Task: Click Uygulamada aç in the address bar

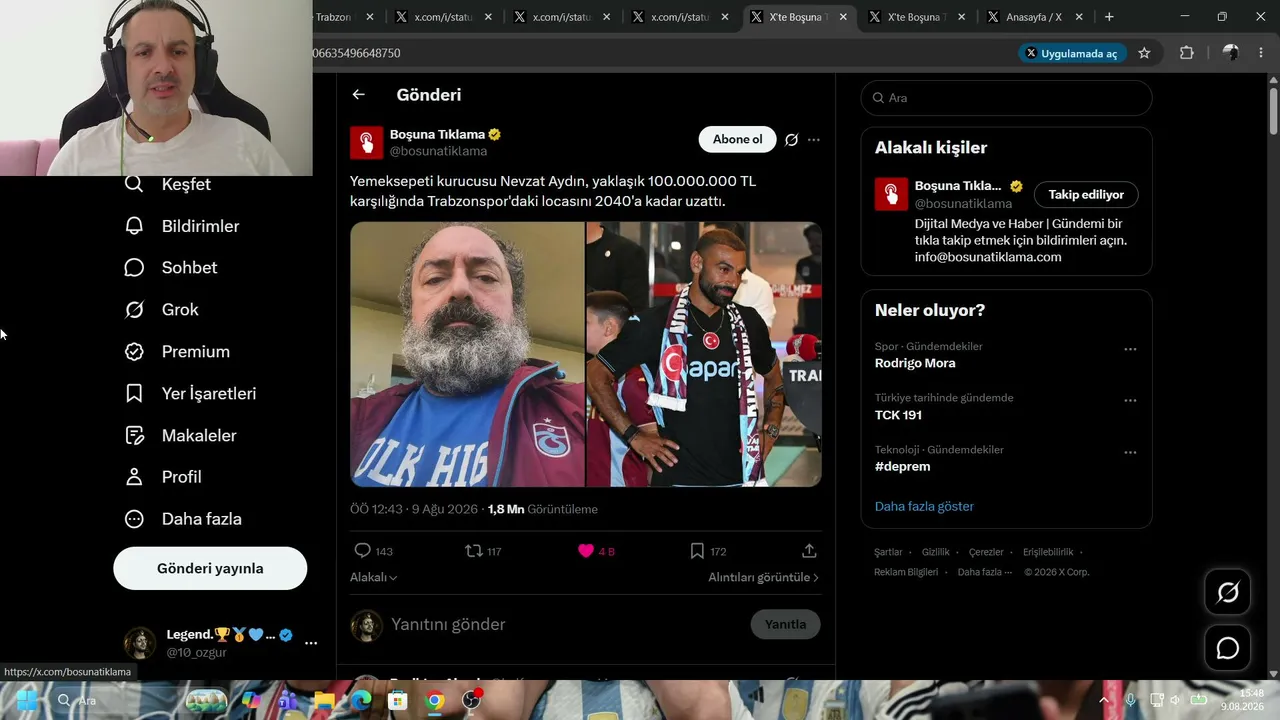Action: (x=1072, y=53)
